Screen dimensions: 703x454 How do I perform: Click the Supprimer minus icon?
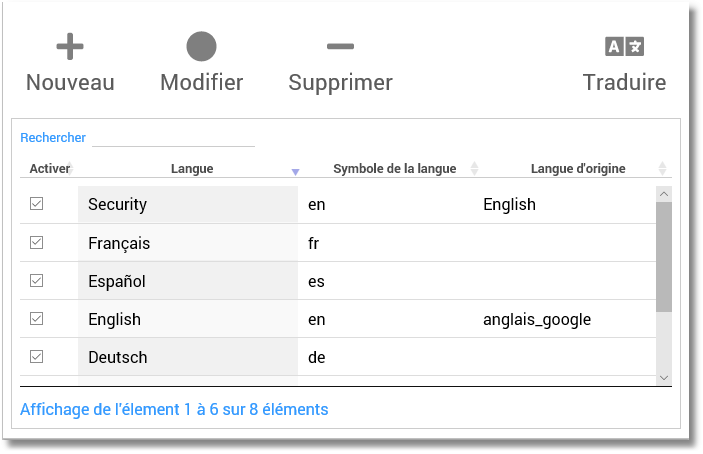click(x=340, y=46)
